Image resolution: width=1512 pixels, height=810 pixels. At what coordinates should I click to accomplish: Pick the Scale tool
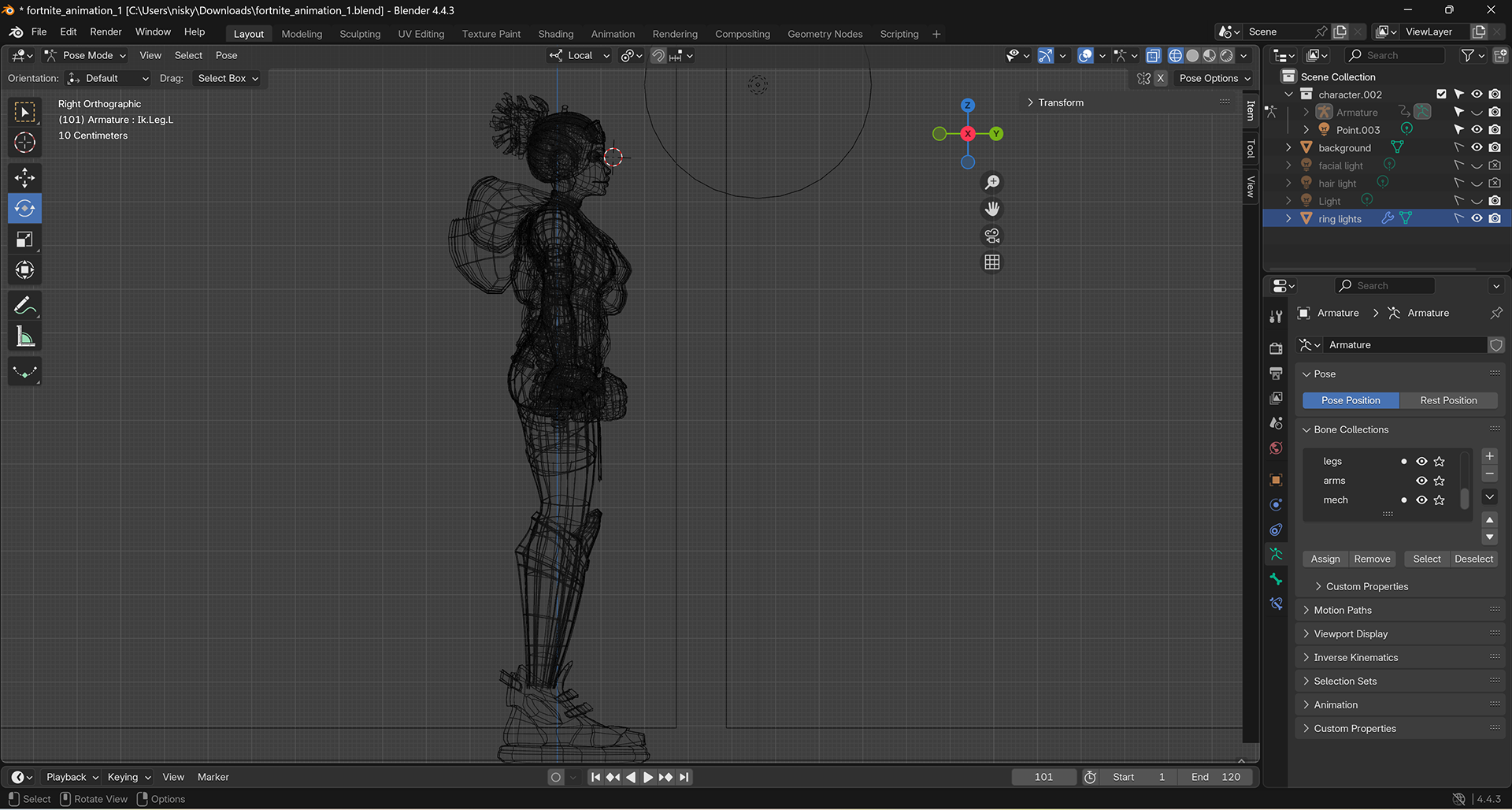[24, 240]
